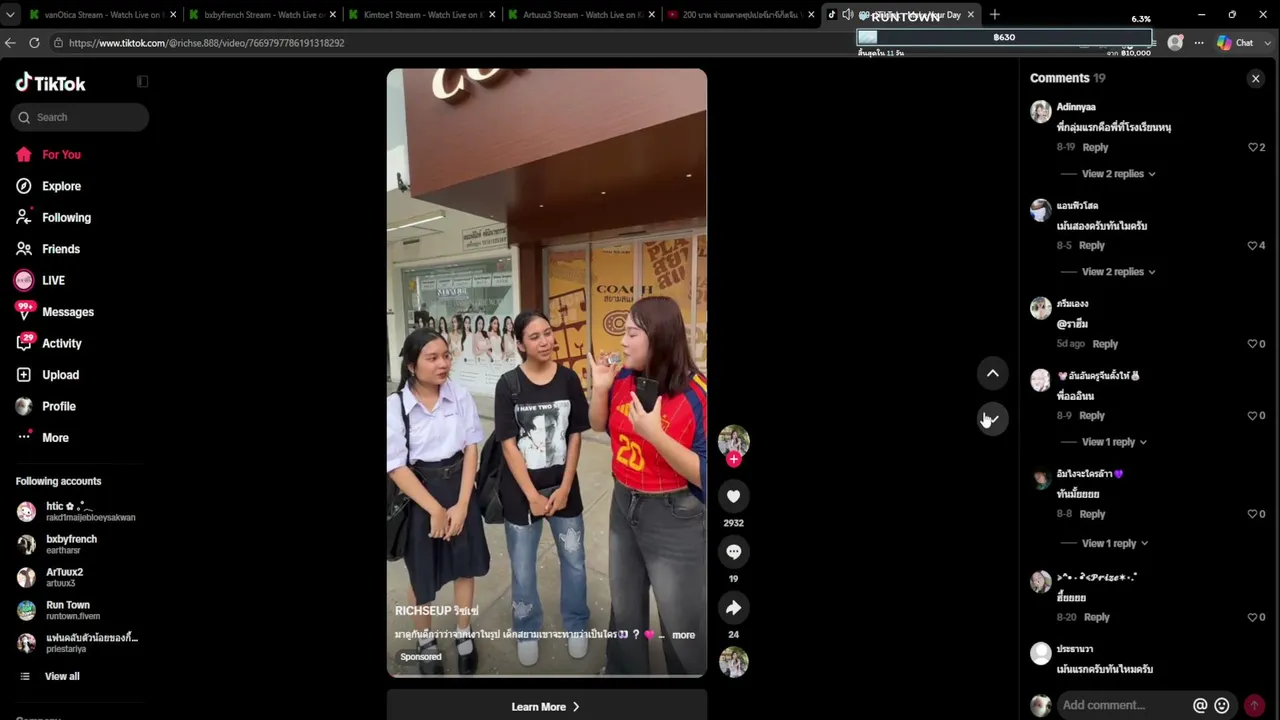The image size is (1280, 720).
Task: Open the creator avatar beside the video
Action: [x=733, y=441]
